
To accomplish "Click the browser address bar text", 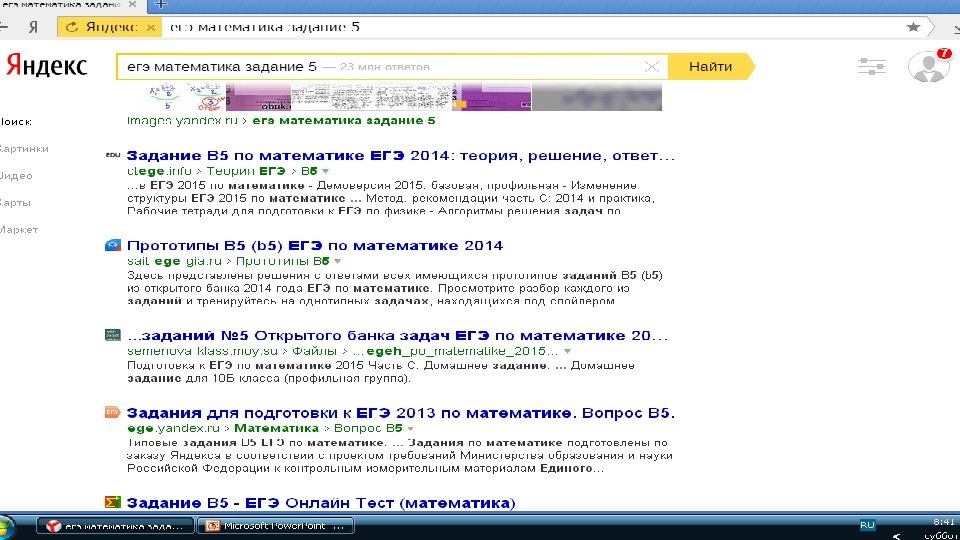I will coord(264,27).
